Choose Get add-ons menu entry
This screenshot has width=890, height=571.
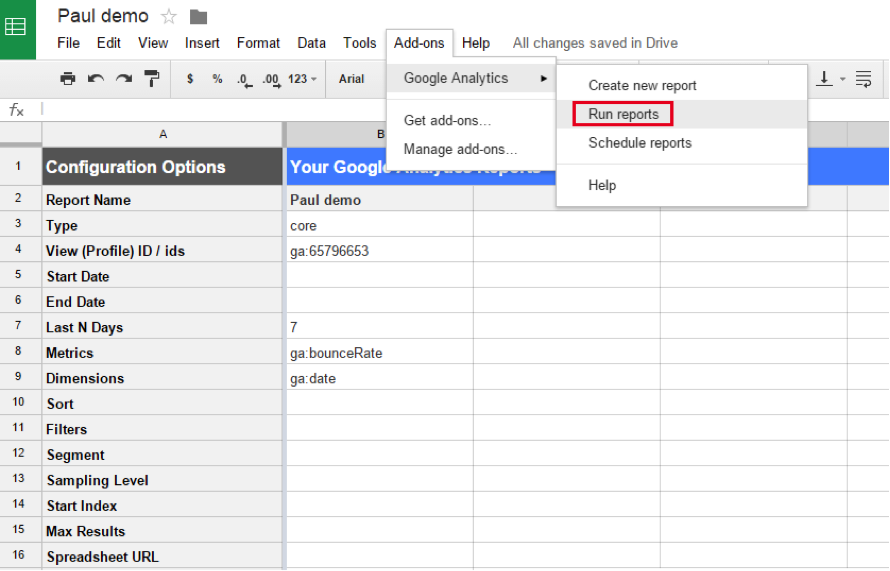coord(471,120)
